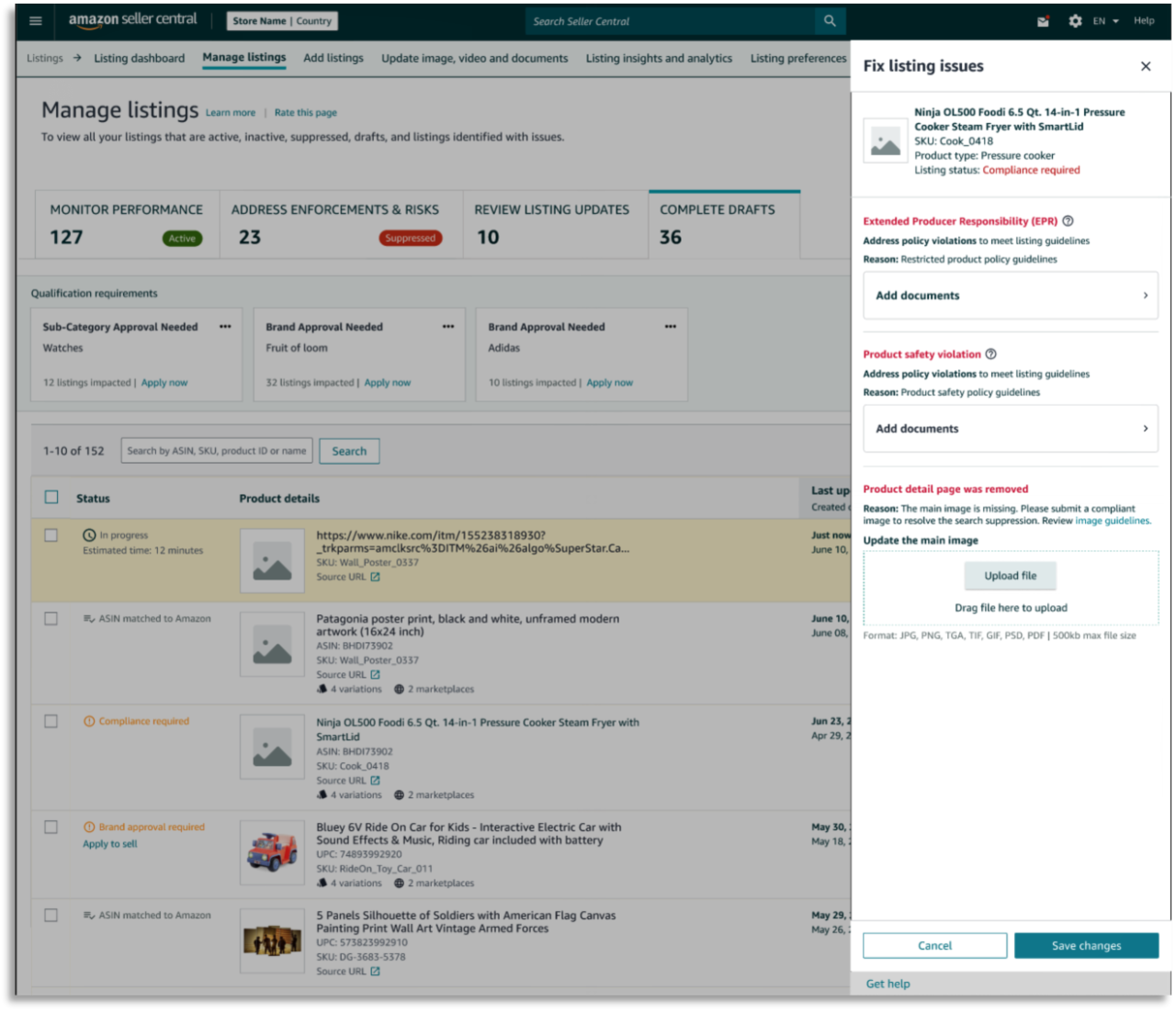Image resolution: width=1176 pixels, height=1013 pixels.
Task: Check the Brand approval required listing checkbox
Action: (51, 827)
